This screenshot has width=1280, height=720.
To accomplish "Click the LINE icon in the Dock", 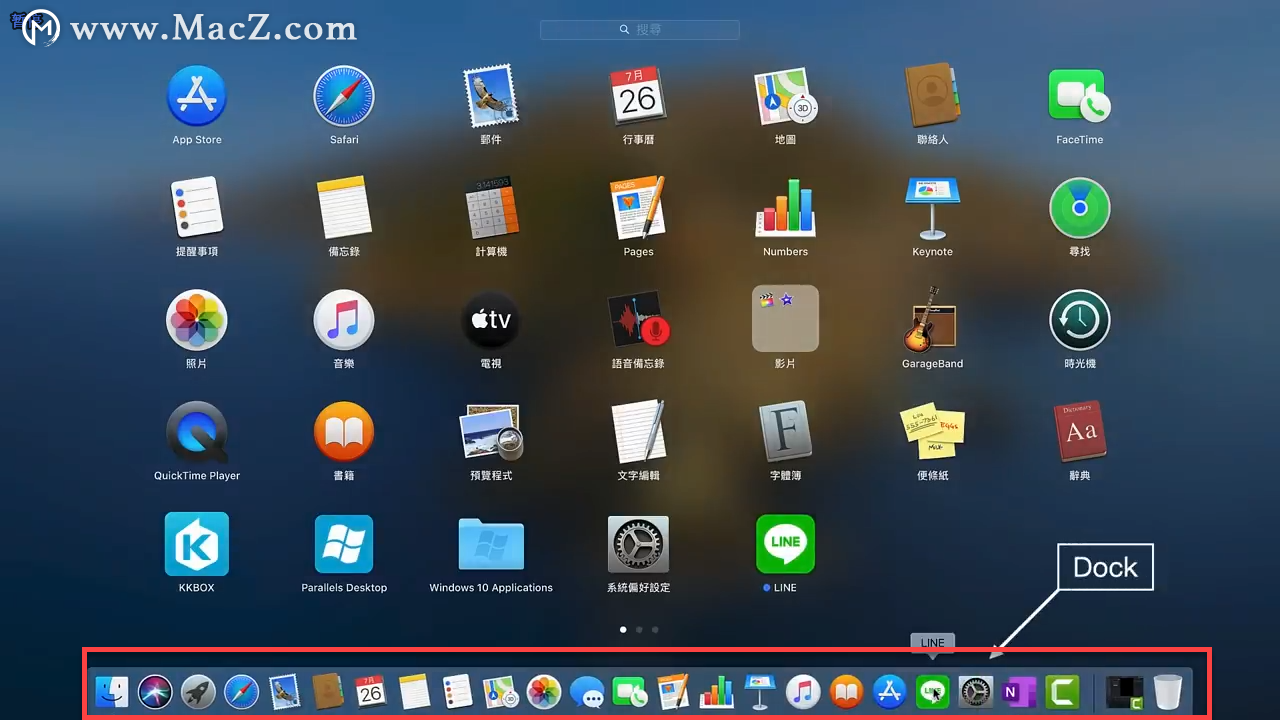I will (x=932, y=692).
